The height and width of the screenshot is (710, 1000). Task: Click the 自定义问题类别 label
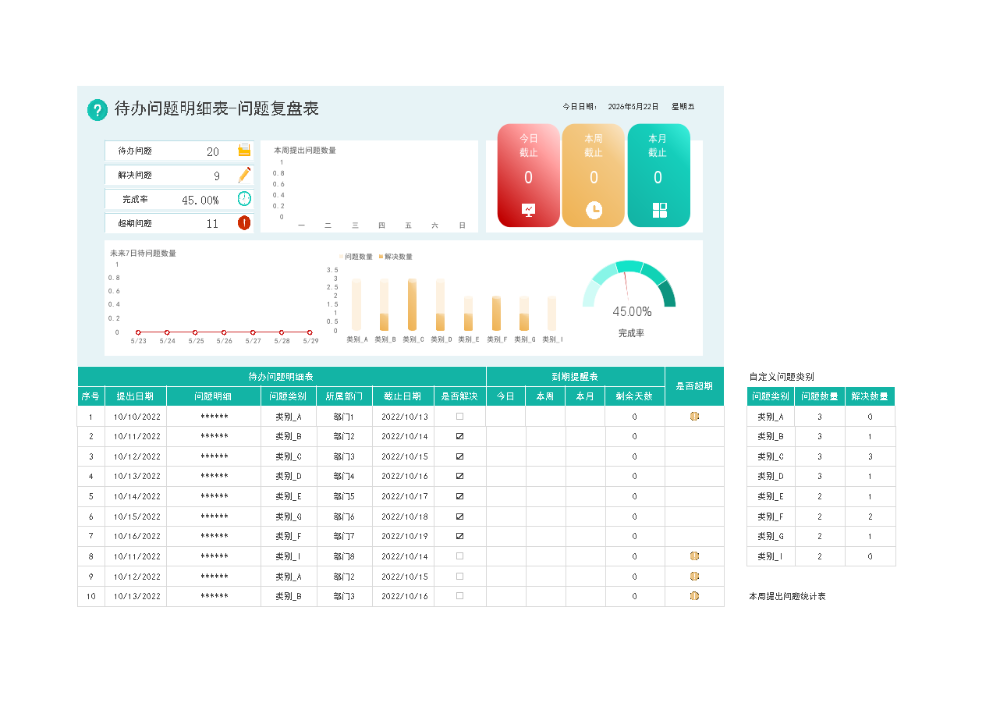click(x=781, y=376)
